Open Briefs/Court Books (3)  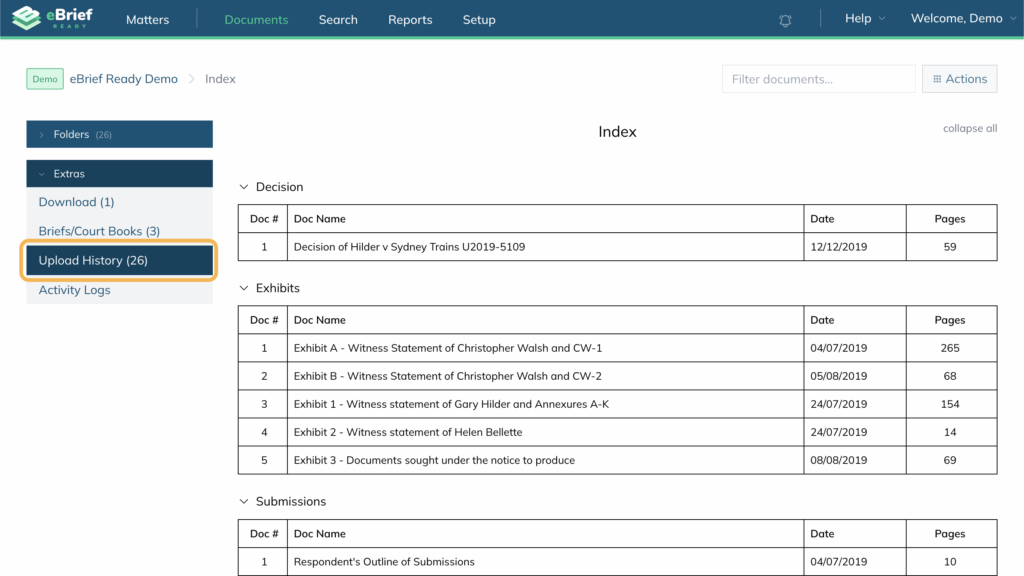click(x=99, y=231)
